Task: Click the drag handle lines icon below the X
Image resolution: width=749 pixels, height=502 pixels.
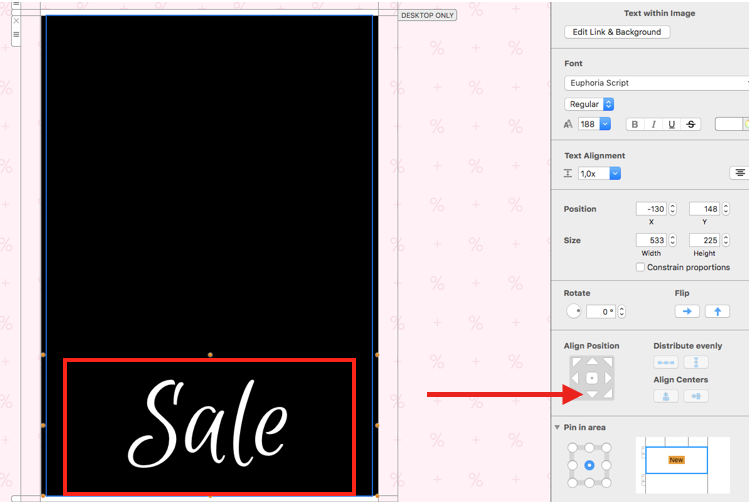Action: [x=16, y=34]
